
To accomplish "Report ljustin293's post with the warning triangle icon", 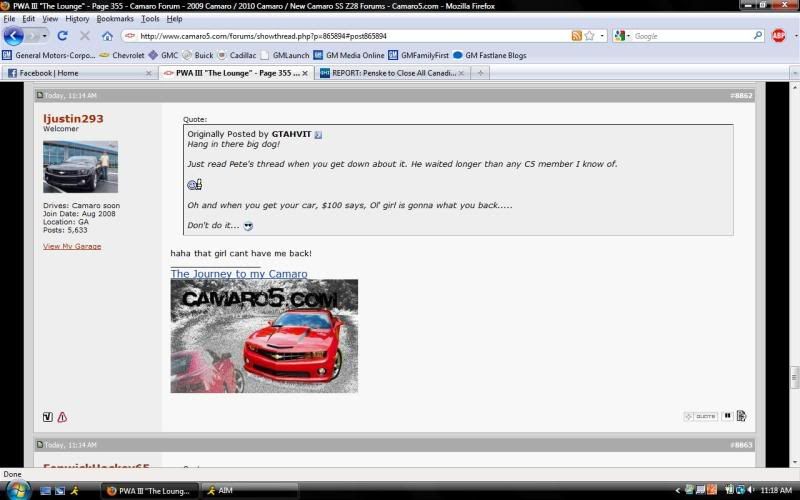I will (x=62, y=417).
